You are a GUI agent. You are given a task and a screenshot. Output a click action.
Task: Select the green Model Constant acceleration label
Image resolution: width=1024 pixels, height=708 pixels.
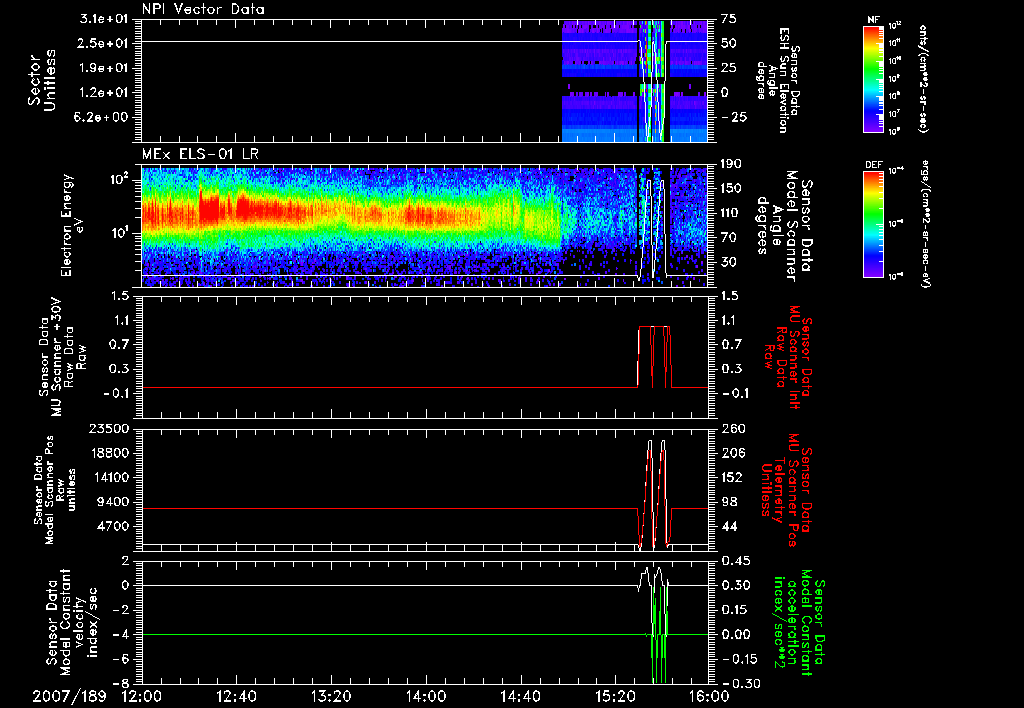[801, 624]
